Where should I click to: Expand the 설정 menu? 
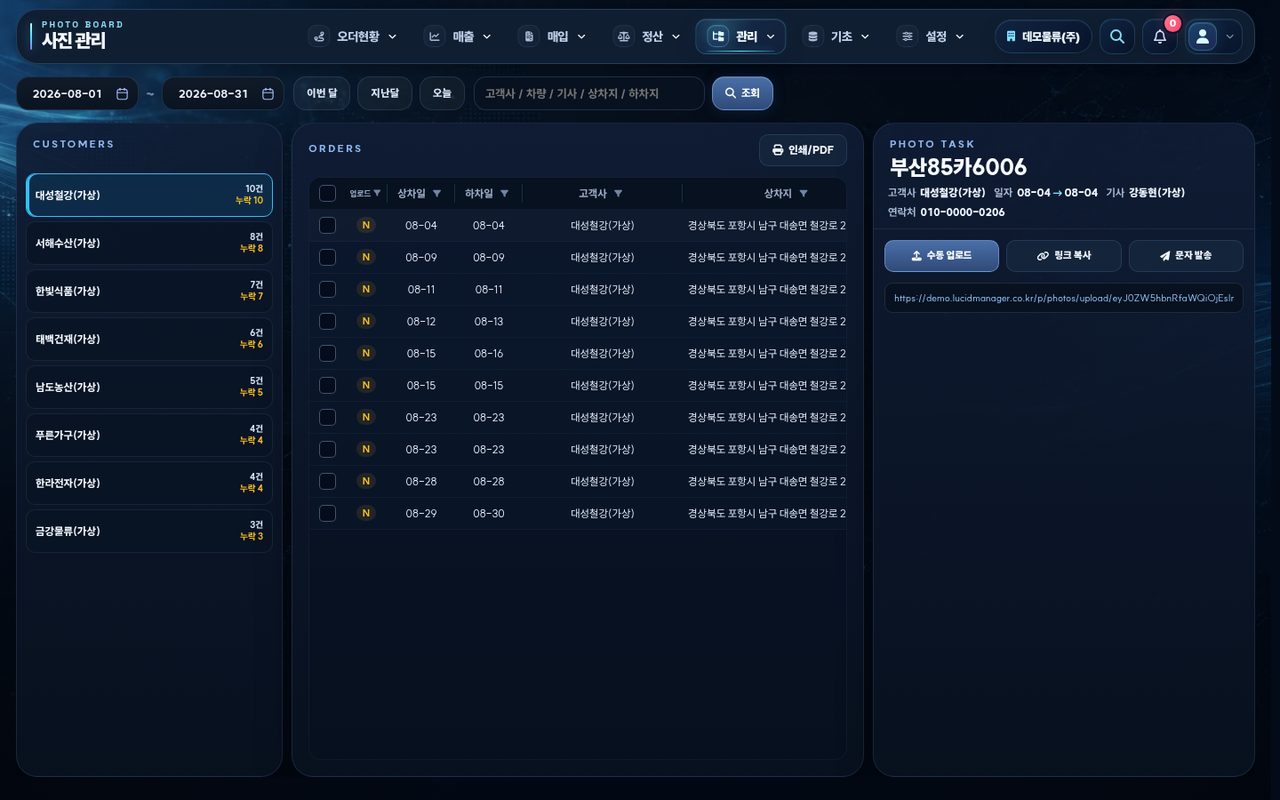(932, 37)
